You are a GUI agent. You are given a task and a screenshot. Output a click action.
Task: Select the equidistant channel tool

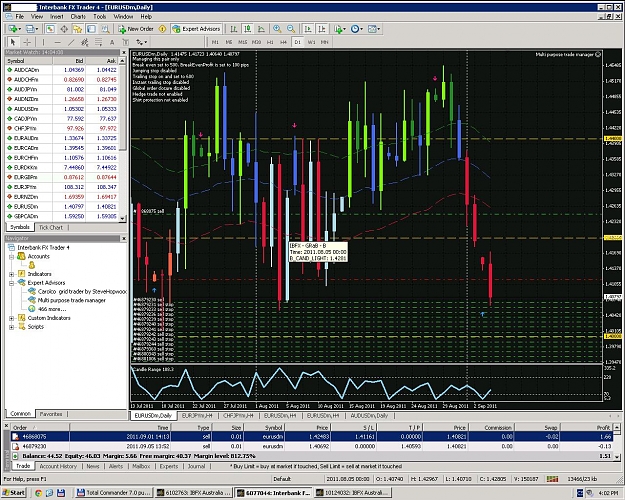click(85, 42)
